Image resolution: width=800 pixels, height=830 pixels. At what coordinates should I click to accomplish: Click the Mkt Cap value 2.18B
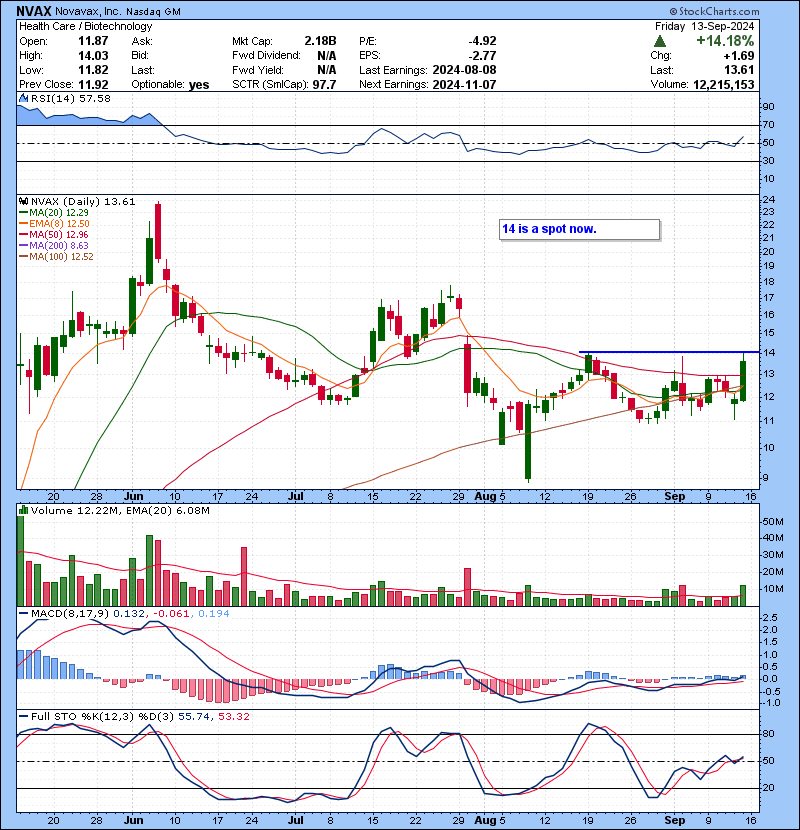point(320,41)
